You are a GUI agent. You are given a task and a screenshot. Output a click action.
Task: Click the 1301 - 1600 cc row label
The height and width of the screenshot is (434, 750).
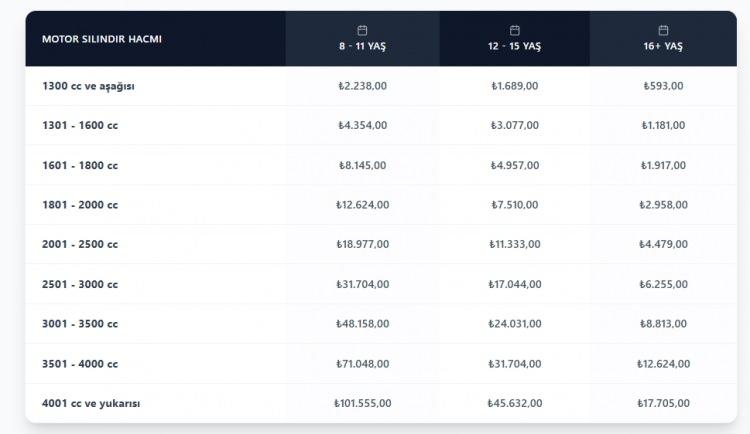coord(80,125)
